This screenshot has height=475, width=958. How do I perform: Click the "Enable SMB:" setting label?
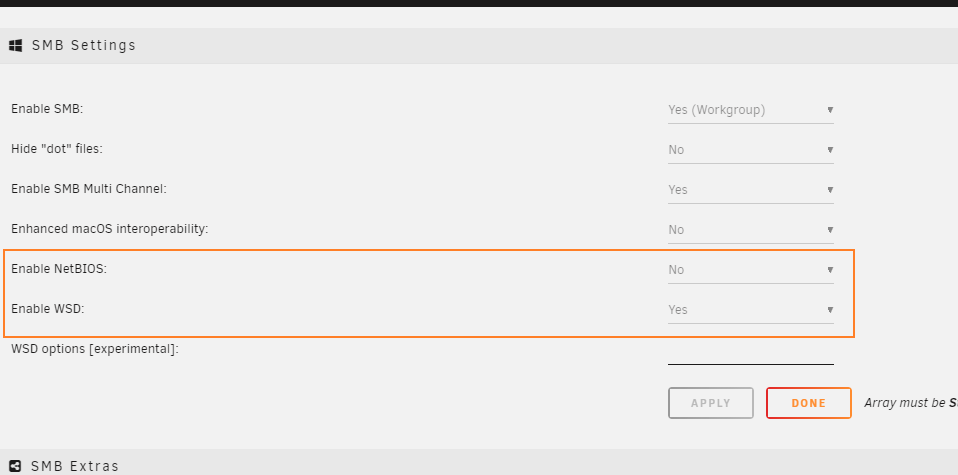[x=47, y=109]
